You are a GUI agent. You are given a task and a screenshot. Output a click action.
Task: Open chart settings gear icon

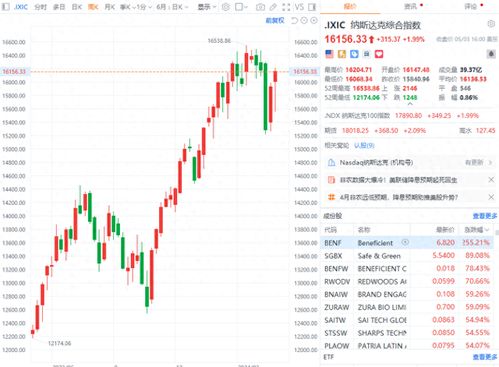click(x=226, y=7)
